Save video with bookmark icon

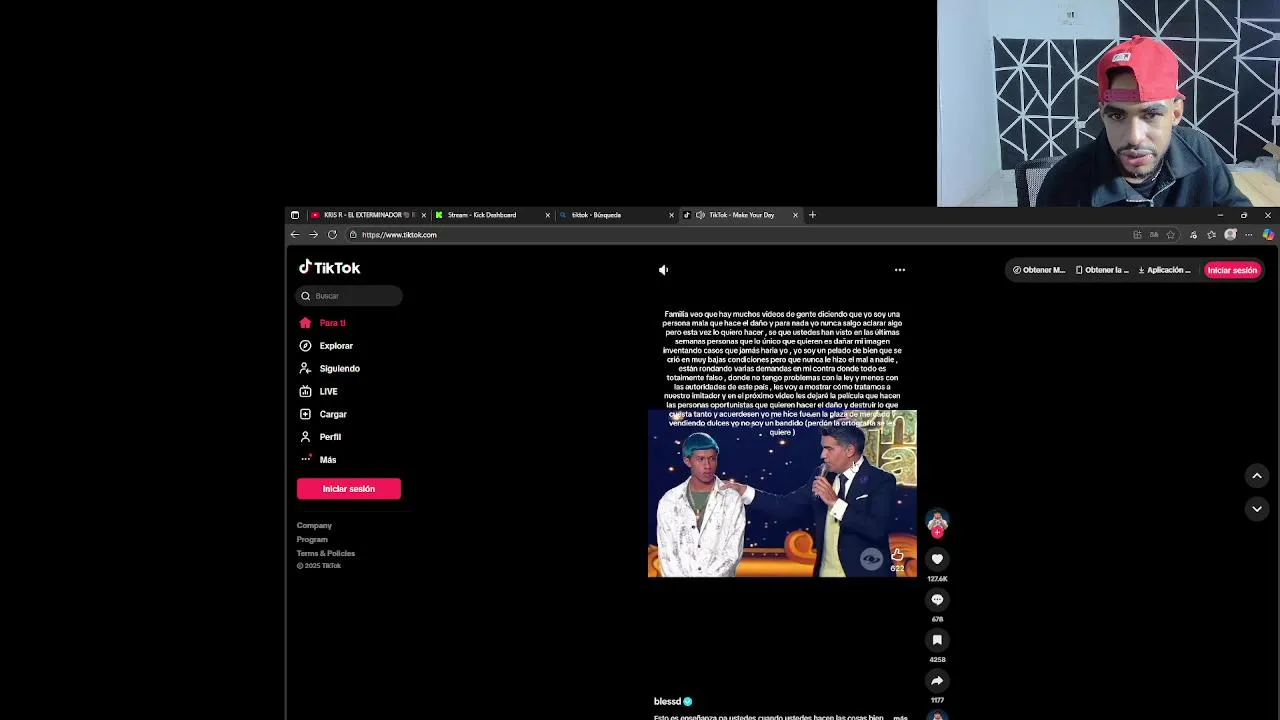937,640
